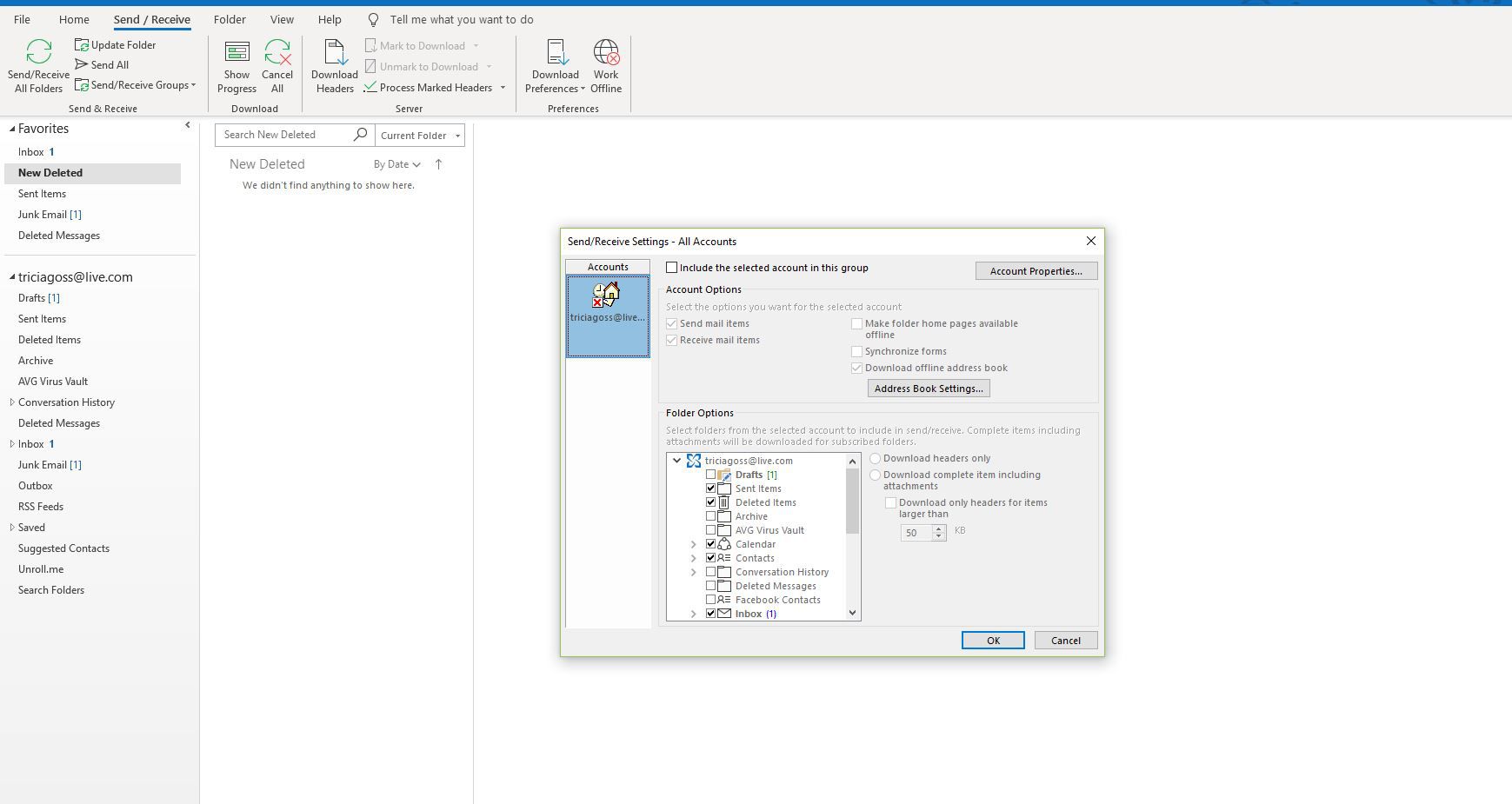Collapse triciagoss@live.com account in folder pane
Viewport: 1512px width, 804px height.
12,277
